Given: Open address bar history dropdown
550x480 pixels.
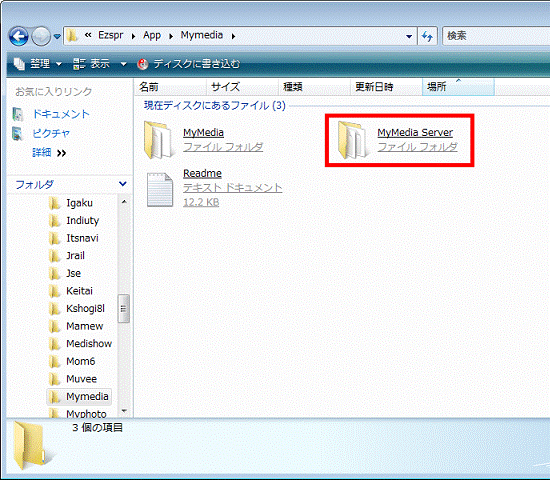Looking at the screenshot, I should click(409, 36).
